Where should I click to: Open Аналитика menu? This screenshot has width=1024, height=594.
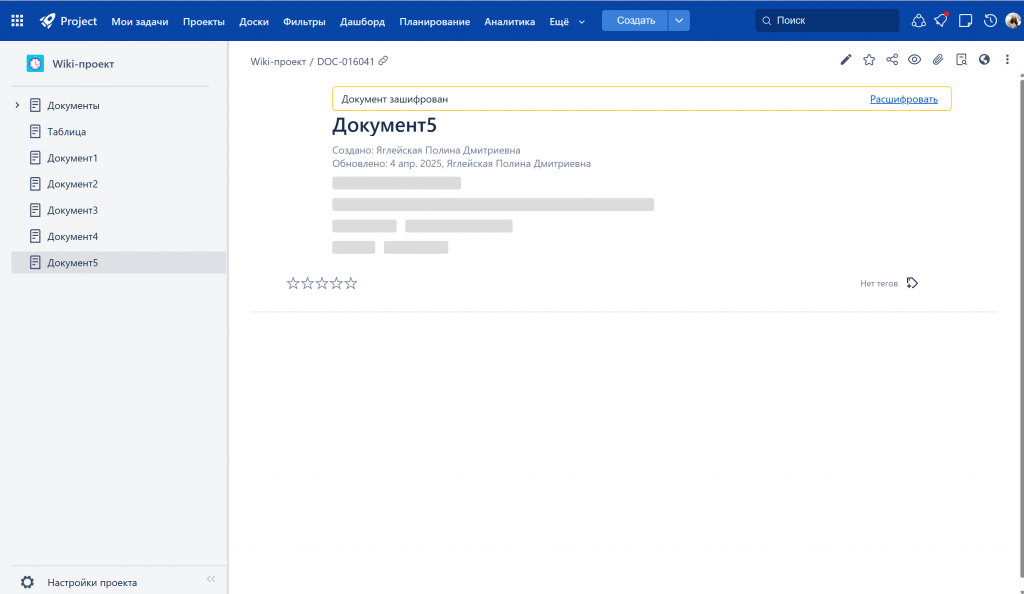coord(509,22)
